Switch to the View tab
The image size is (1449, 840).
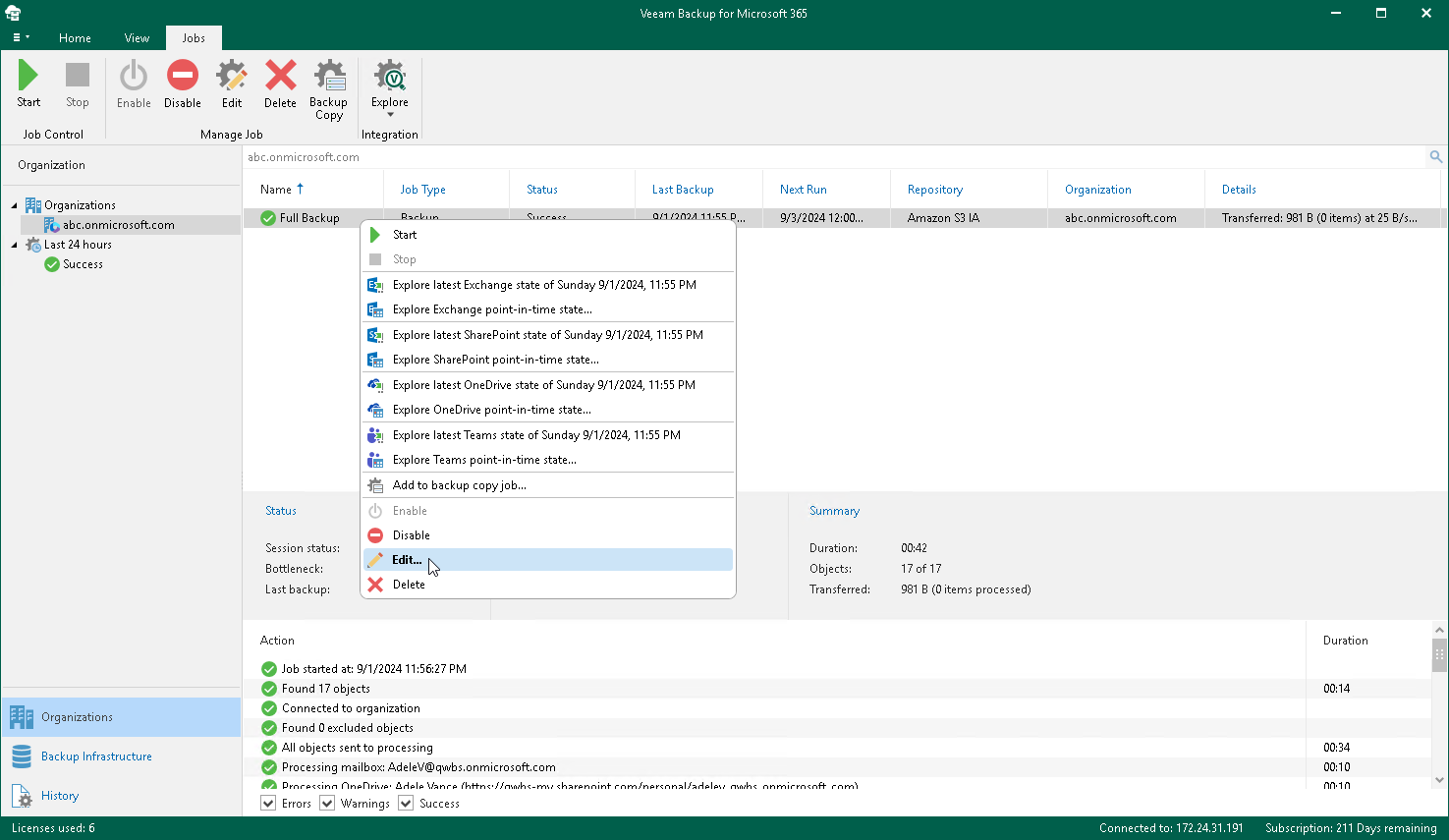pos(137,38)
